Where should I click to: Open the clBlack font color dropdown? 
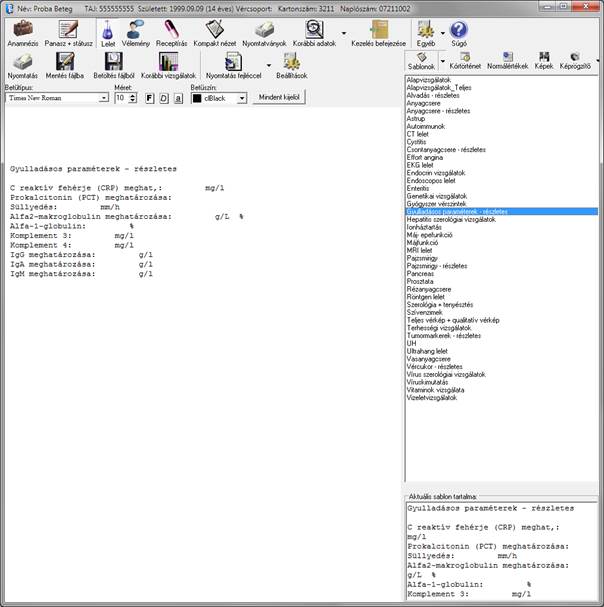coord(242,98)
